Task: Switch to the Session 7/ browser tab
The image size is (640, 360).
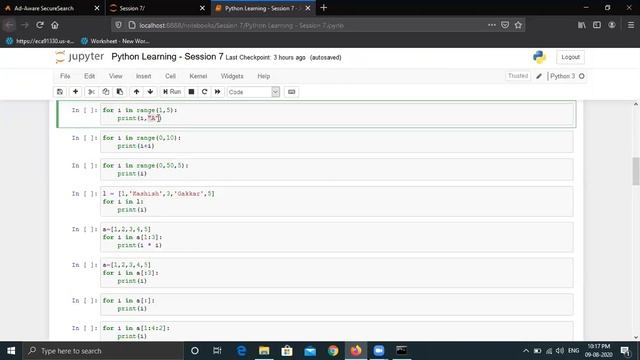Action: 158,8
